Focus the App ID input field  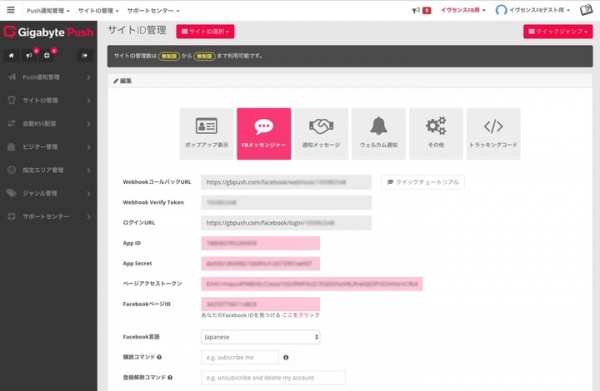(x=261, y=243)
